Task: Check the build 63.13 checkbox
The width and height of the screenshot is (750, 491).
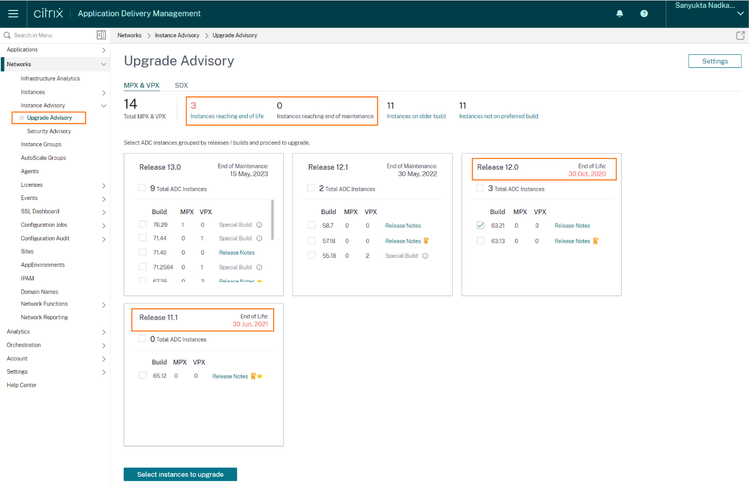Action: [481, 240]
